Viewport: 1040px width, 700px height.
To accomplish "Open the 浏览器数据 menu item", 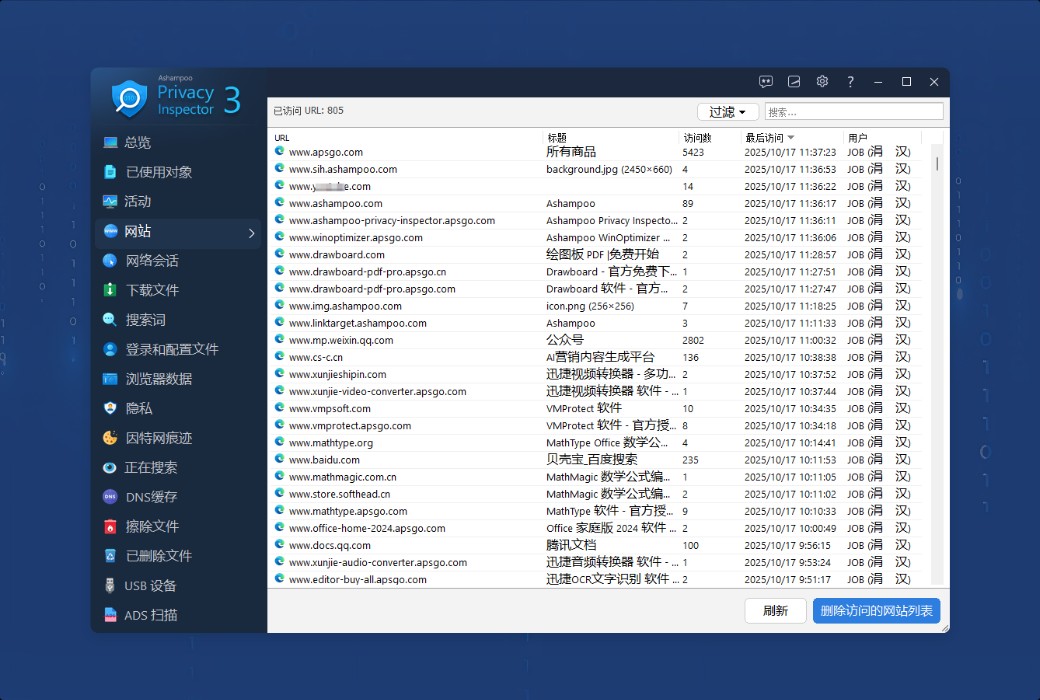I will pyautogui.click(x=158, y=379).
